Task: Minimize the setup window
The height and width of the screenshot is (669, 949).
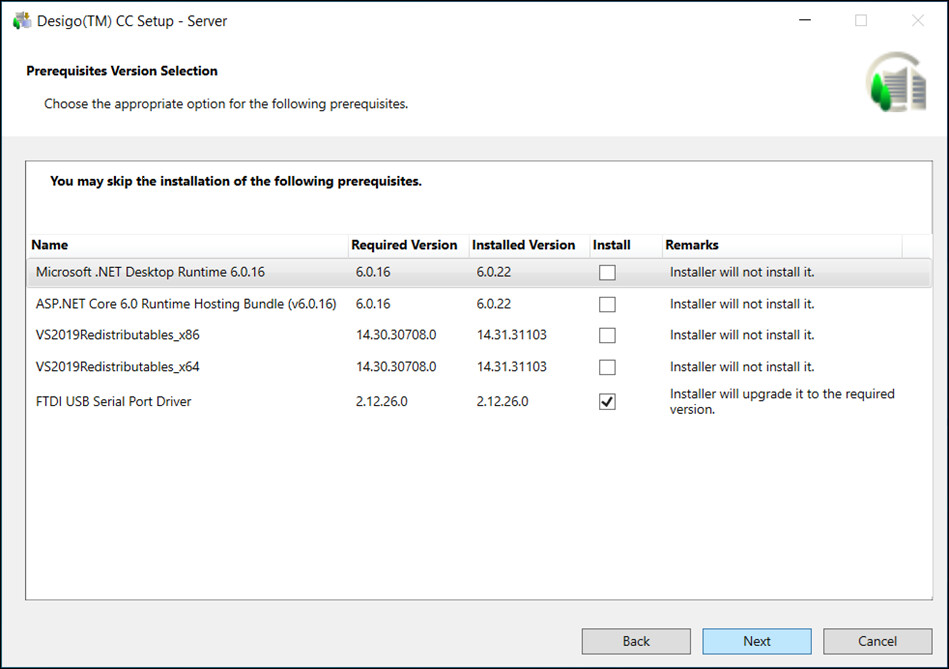Action: coord(803,21)
